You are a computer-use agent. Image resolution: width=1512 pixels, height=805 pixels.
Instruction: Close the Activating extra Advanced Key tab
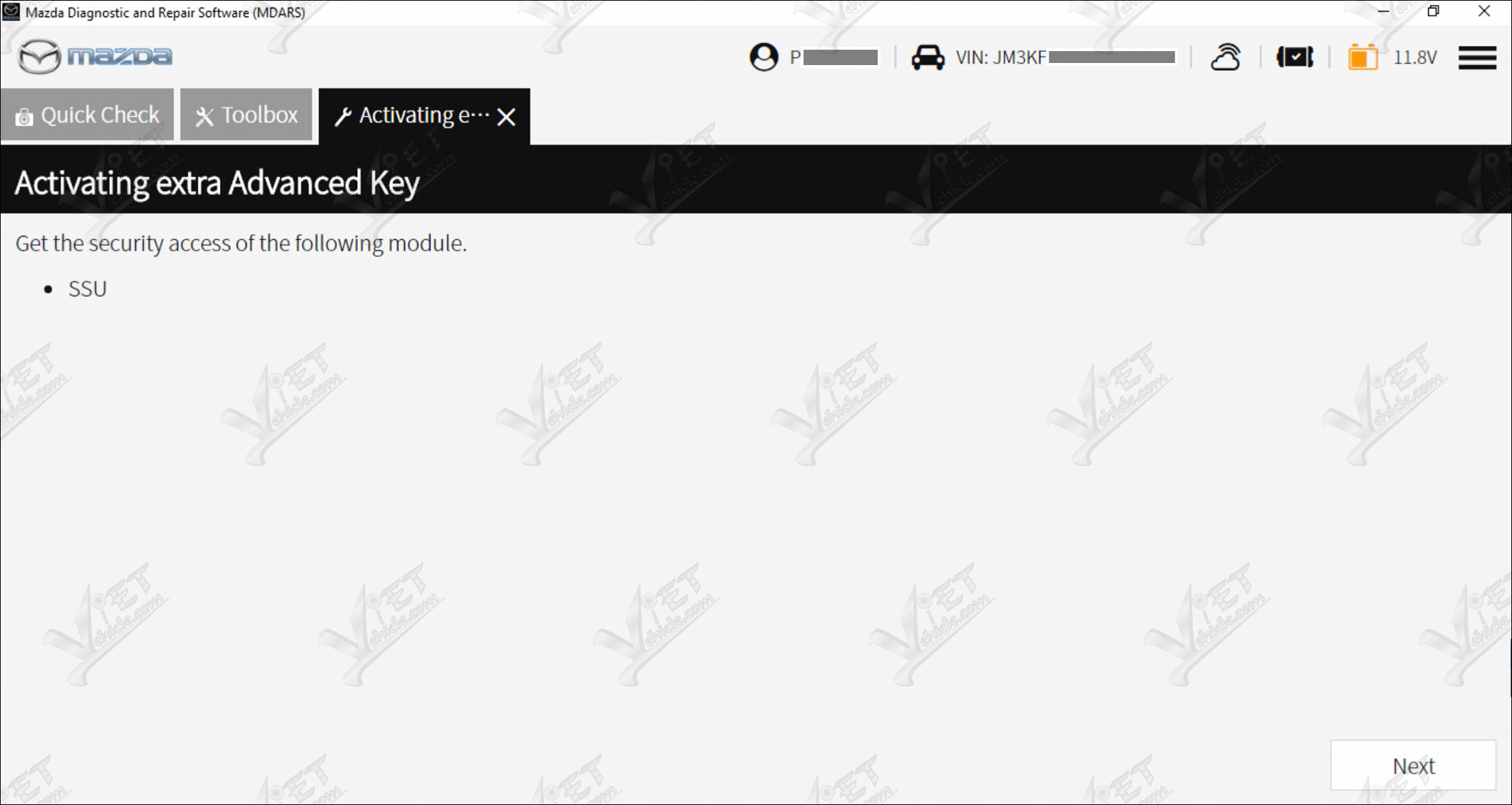pos(506,117)
